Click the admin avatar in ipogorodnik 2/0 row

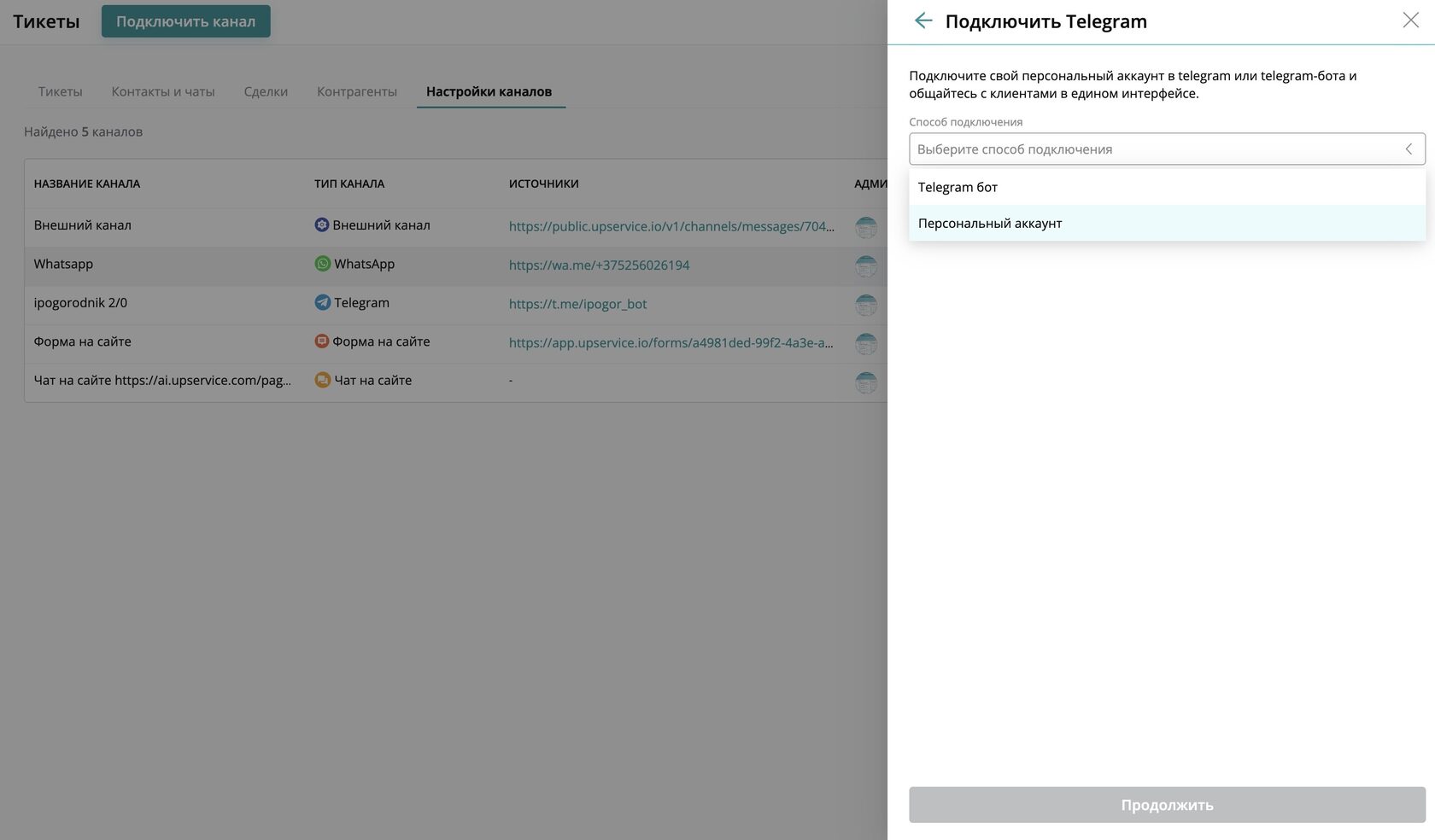pyautogui.click(x=866, y=305)
